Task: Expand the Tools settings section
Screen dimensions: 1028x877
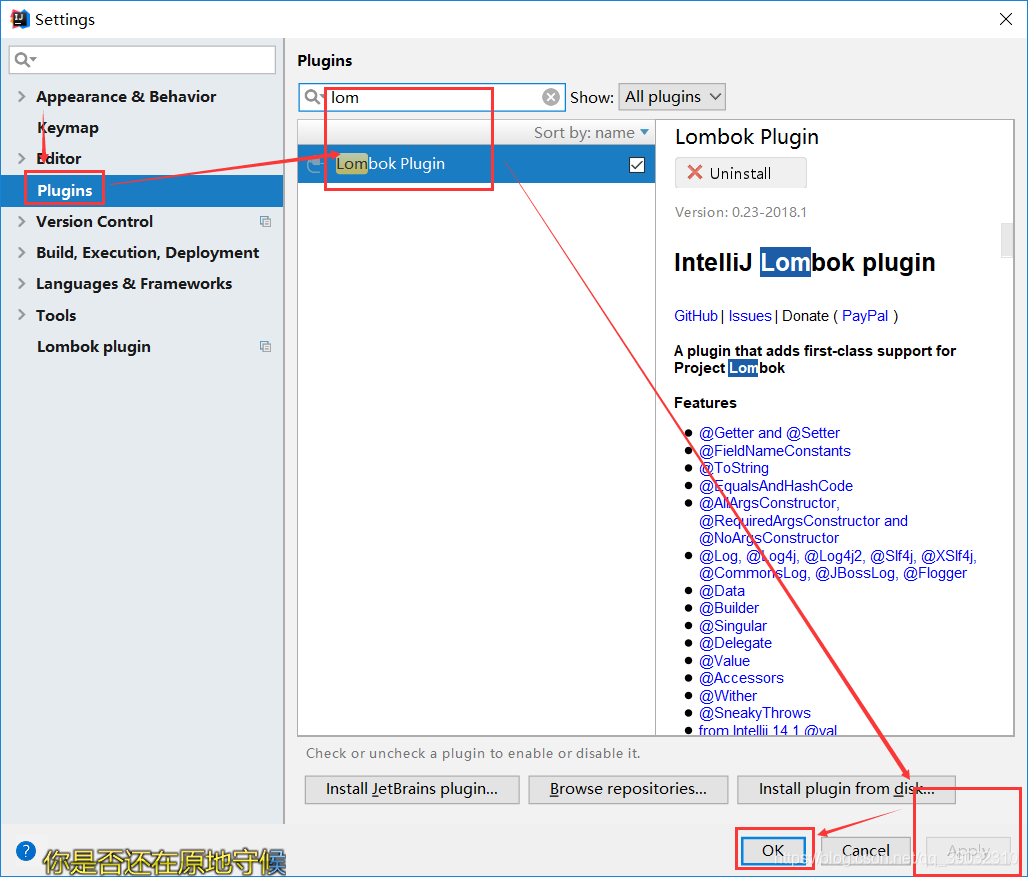Action: (x=22, y=315)
